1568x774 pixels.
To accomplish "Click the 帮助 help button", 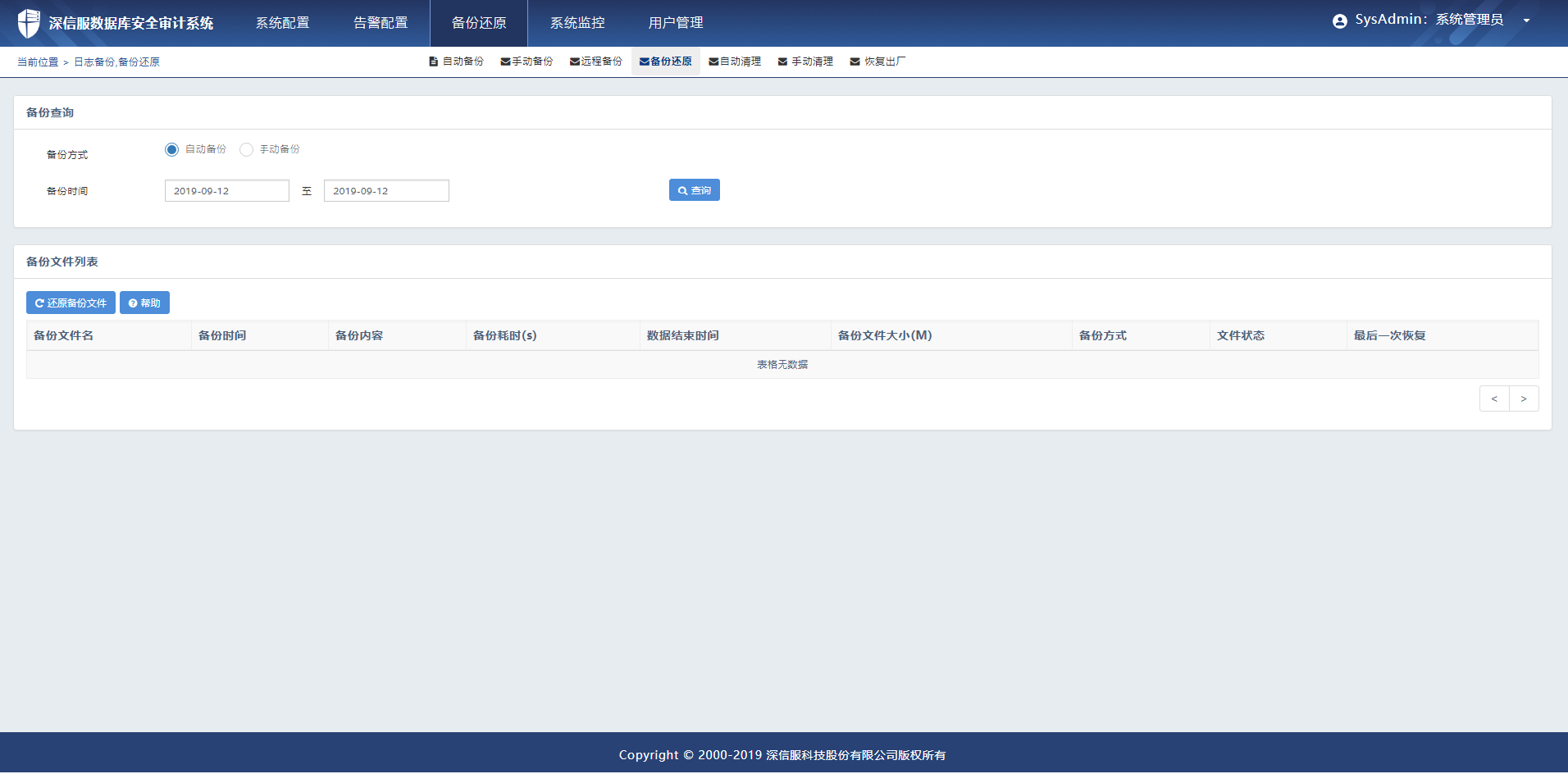I will [x=144, y=303].
